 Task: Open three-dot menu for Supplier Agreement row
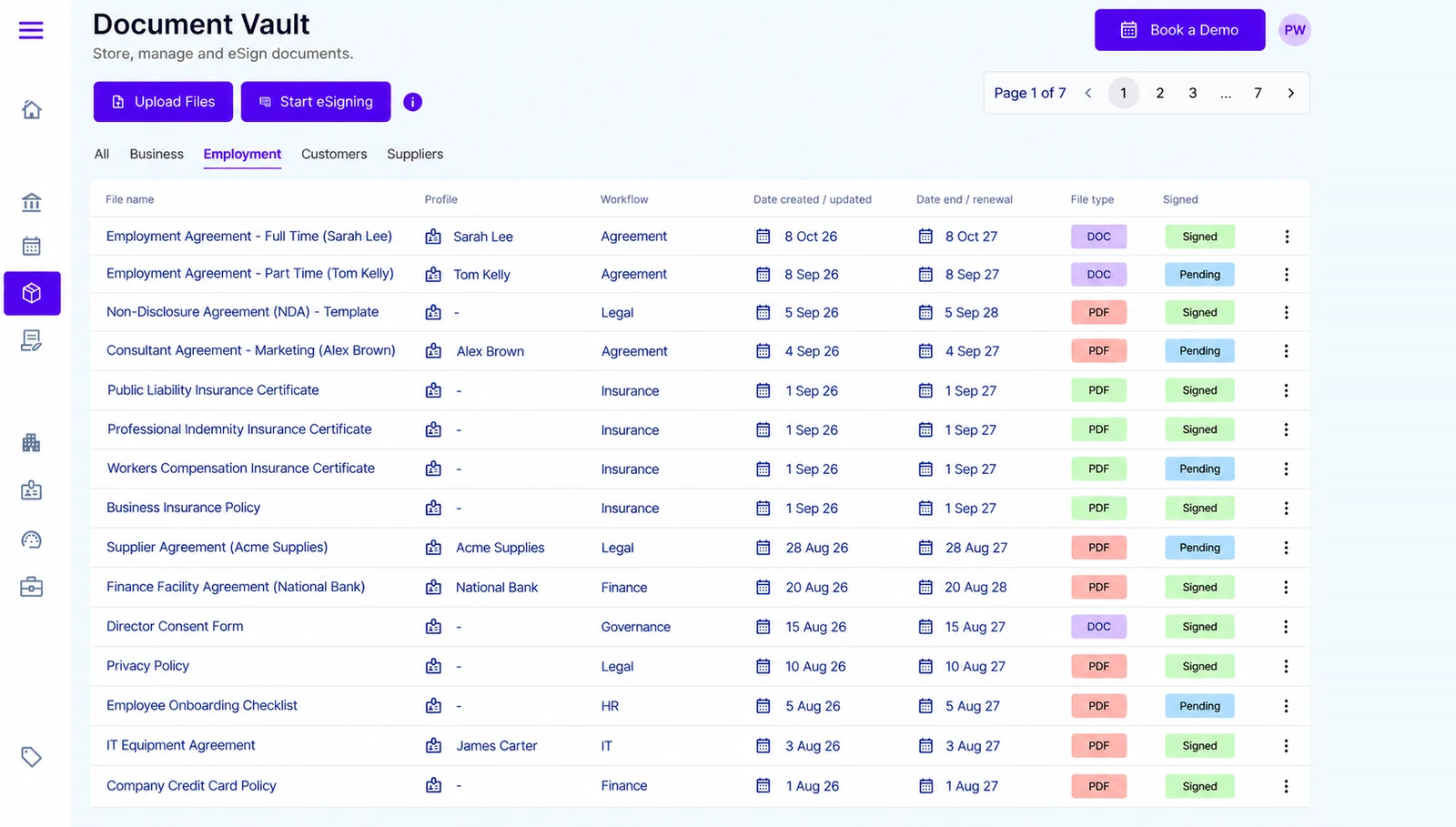click(1287, 548)
